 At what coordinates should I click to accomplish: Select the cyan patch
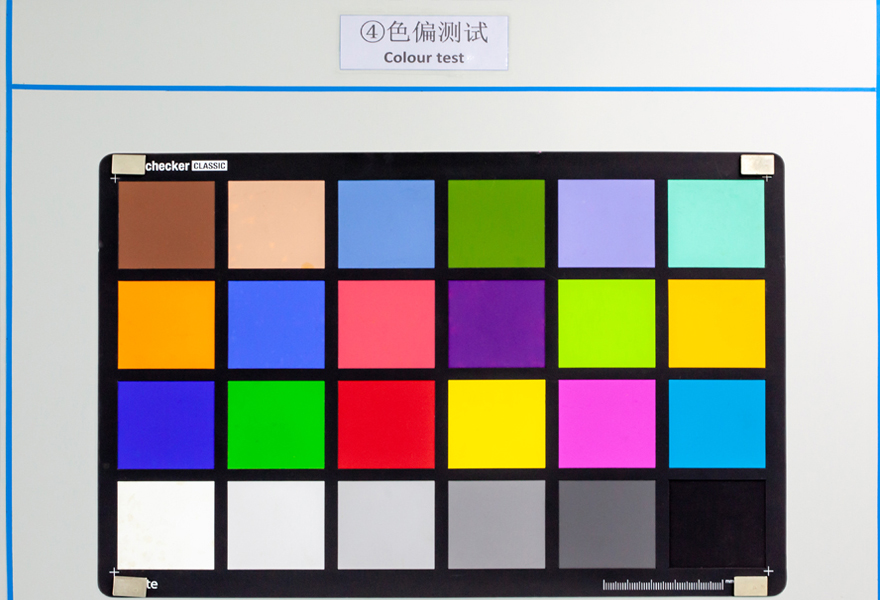pyautogui.click(x=717, y=424)
